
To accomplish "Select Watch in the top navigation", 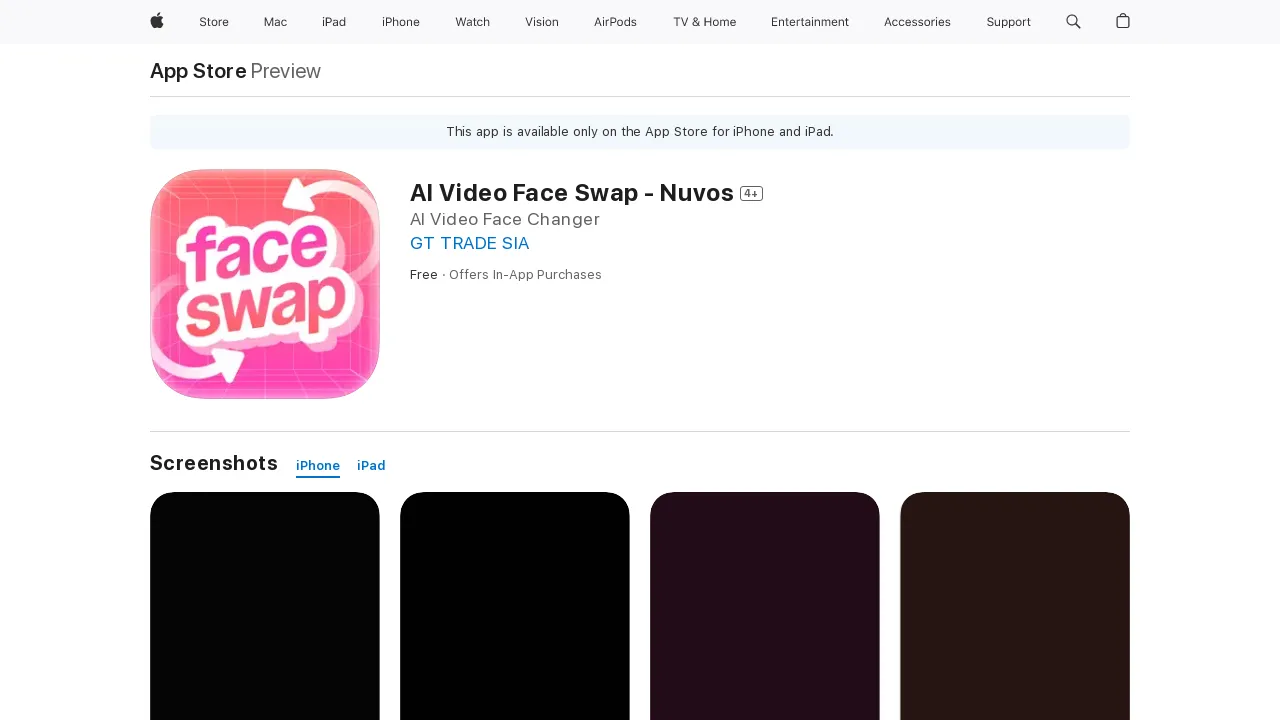I will (472, 22).
